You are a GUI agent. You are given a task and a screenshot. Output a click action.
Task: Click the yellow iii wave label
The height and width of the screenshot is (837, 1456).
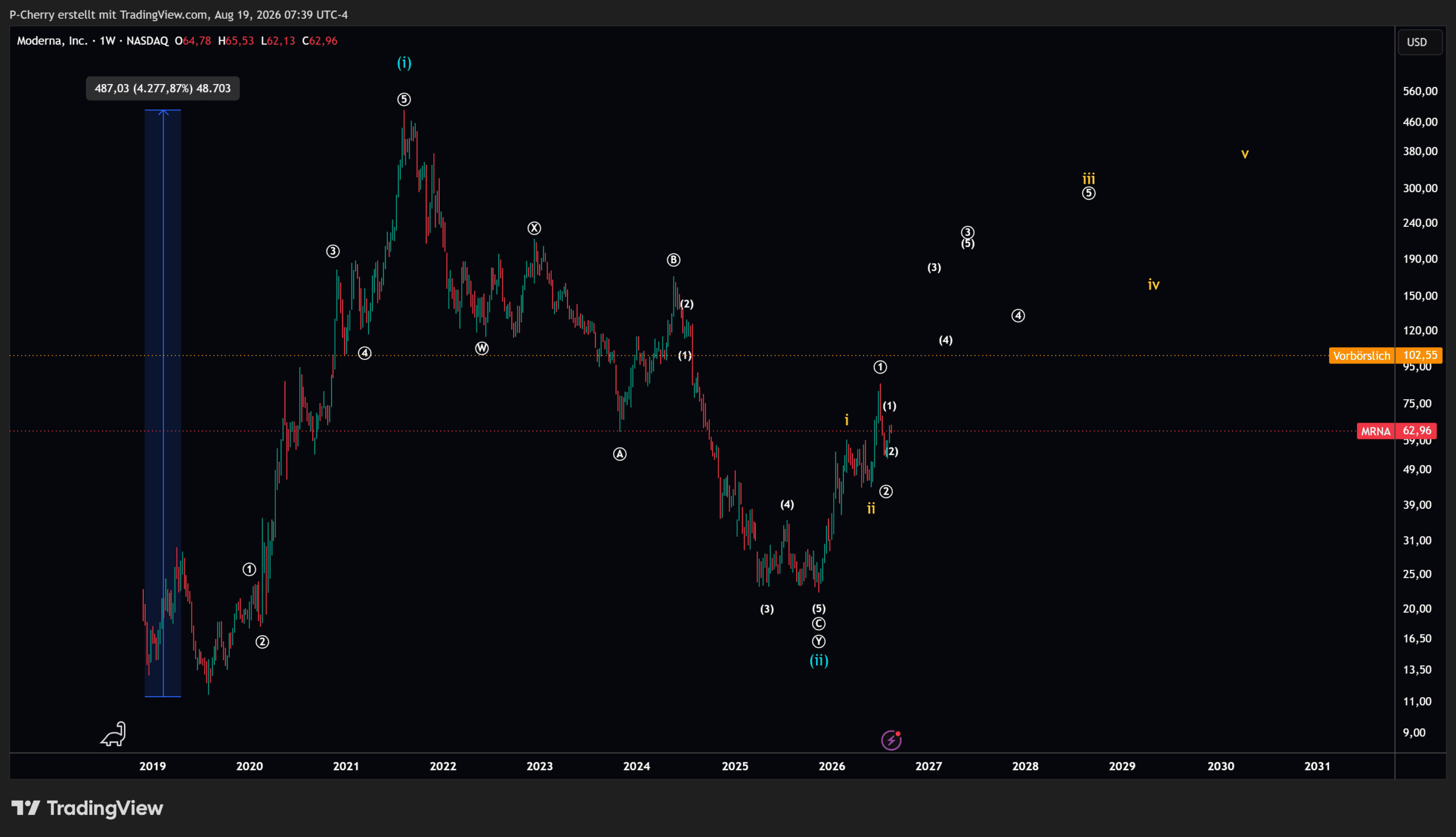point(1089,178)
